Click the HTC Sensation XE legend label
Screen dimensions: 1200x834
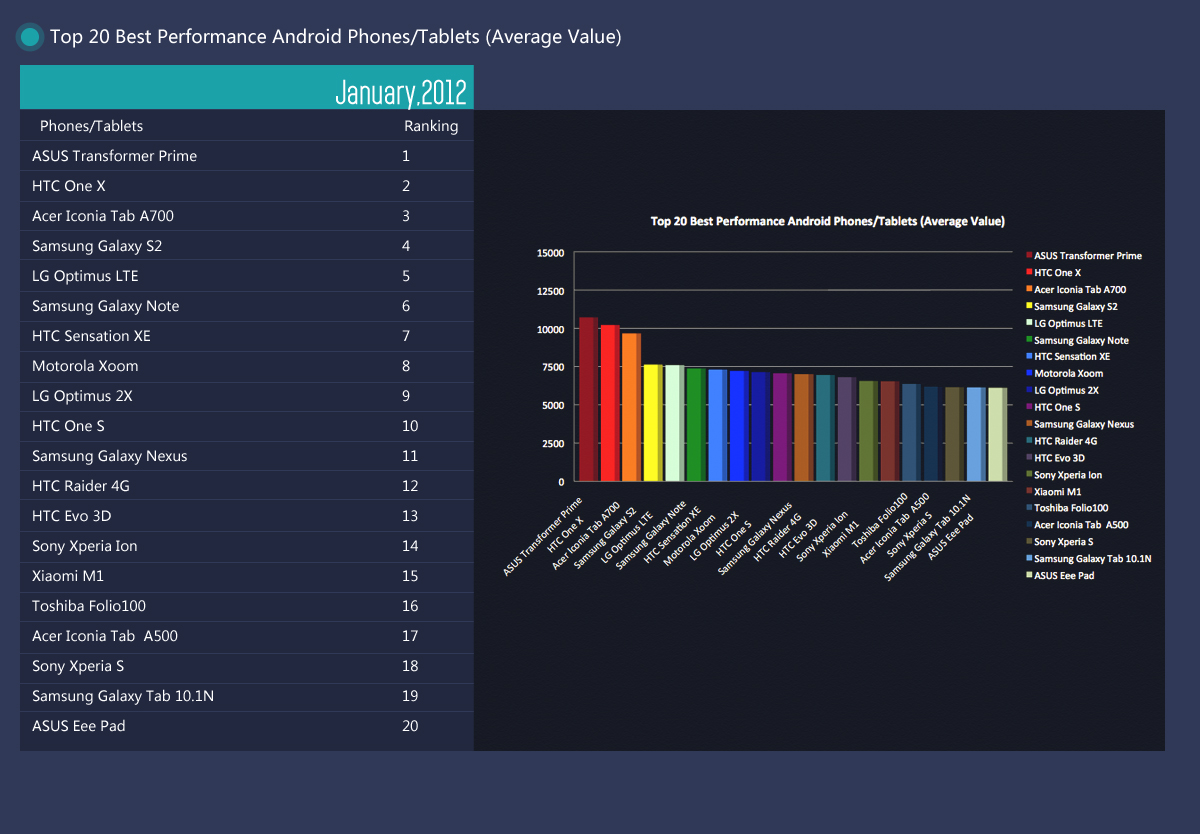tap(1072, 356)
